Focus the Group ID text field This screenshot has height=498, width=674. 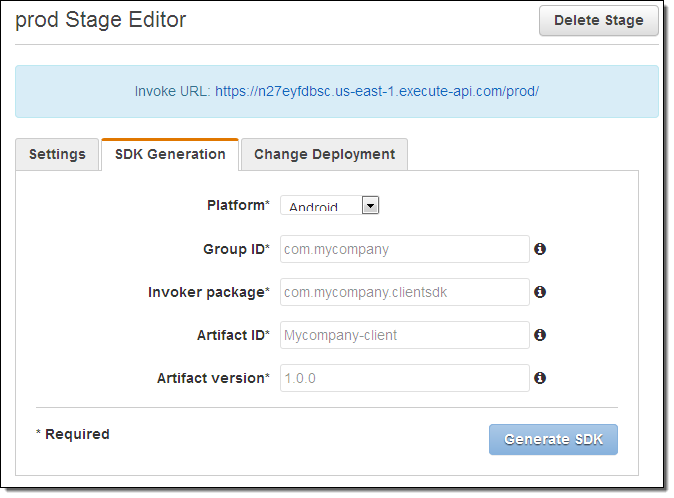click(x=404, y=249)
